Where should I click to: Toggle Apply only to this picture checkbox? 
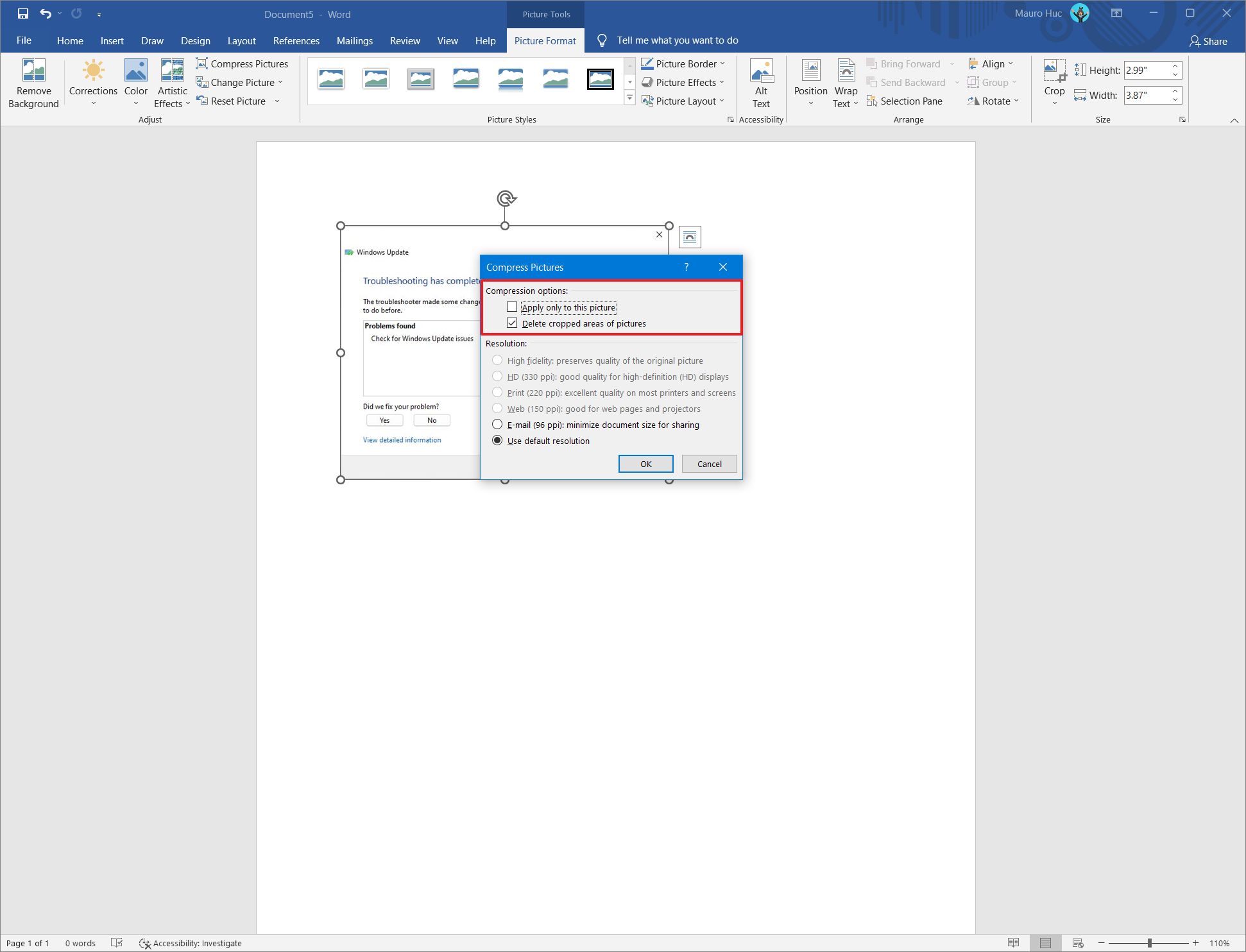click(x=513, y=307)
